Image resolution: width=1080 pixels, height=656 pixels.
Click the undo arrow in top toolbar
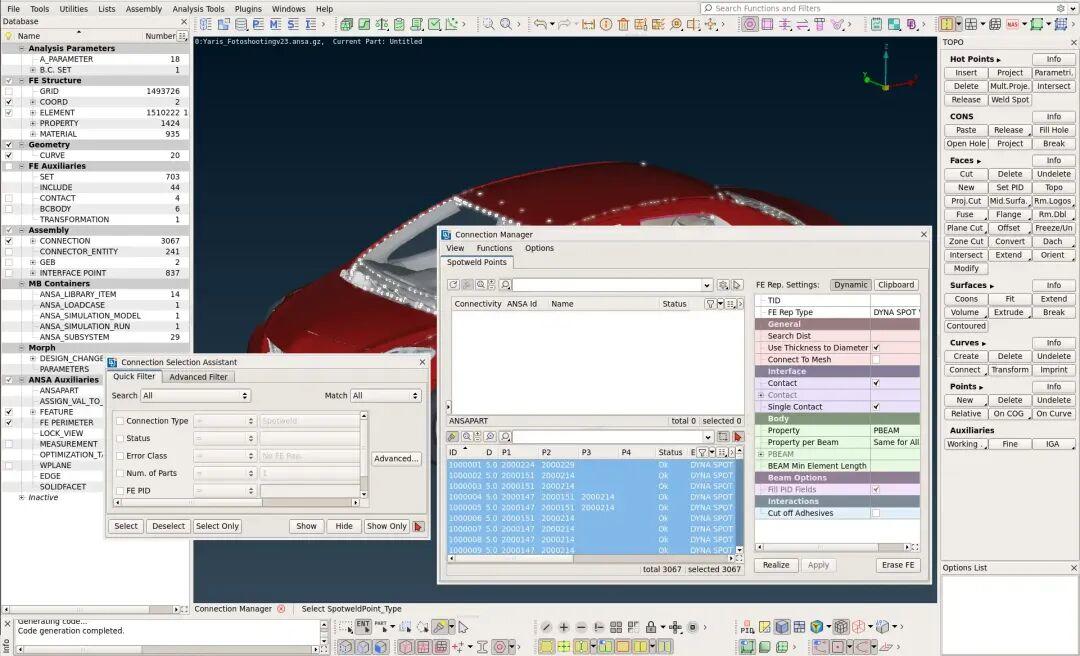541,24
